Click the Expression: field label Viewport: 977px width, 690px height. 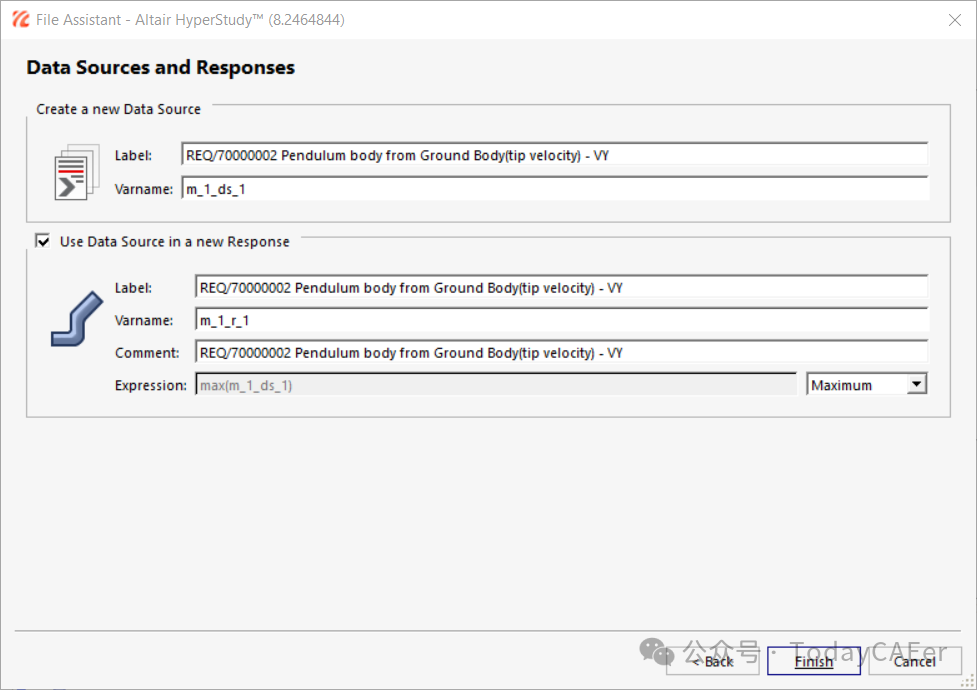[x=150, y=385]
